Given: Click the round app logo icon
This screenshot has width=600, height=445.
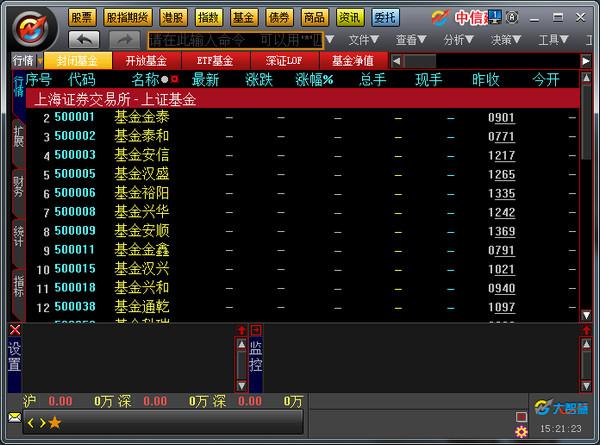Looking at the screenshot, I should 34,29.
